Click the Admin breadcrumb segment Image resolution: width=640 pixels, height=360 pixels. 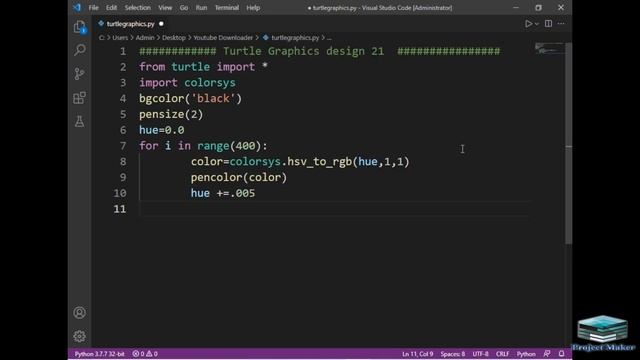pyautogui.click(x=145, y=38)
